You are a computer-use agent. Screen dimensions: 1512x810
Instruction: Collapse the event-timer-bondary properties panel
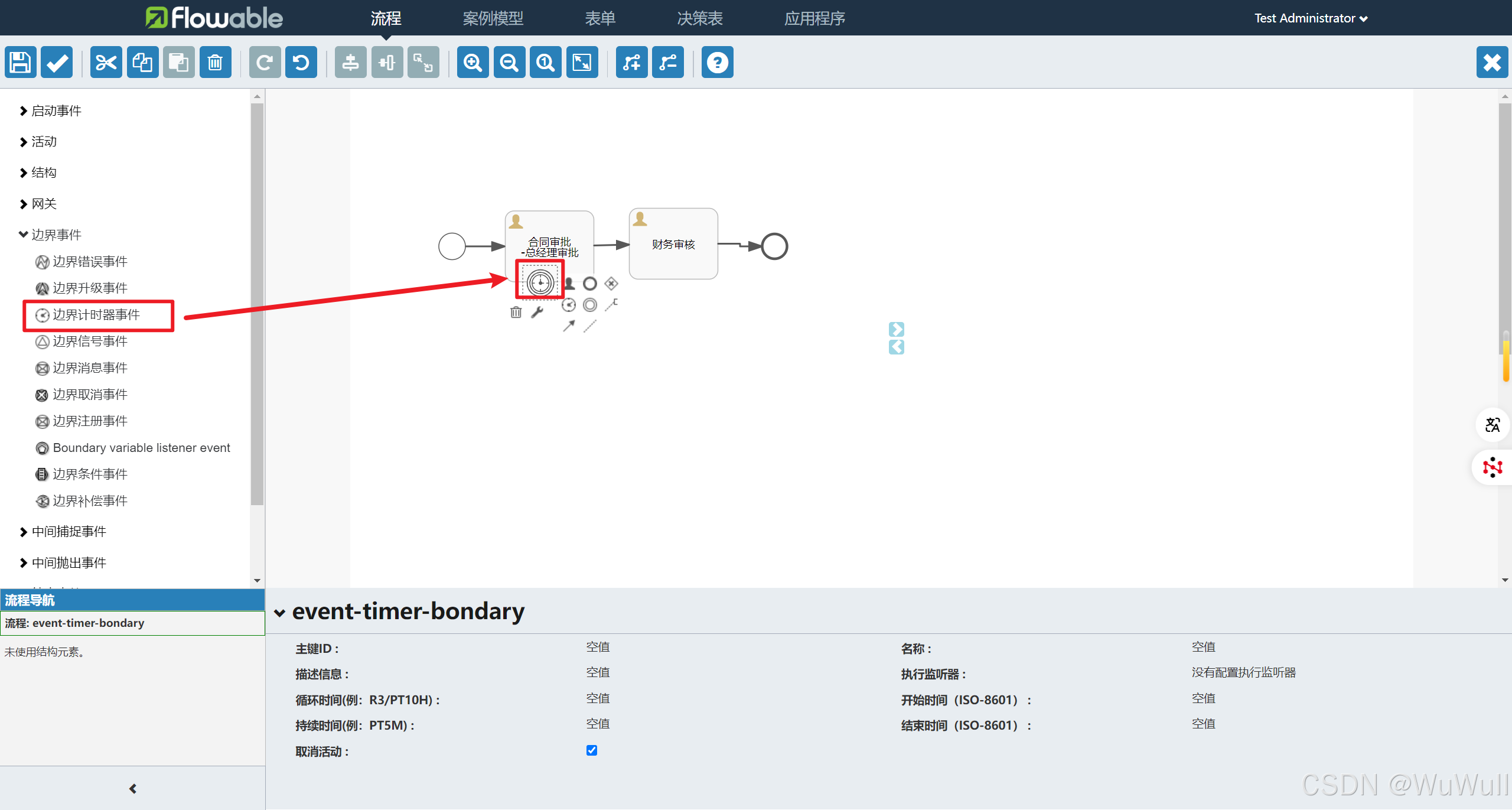tap(280, 613)
